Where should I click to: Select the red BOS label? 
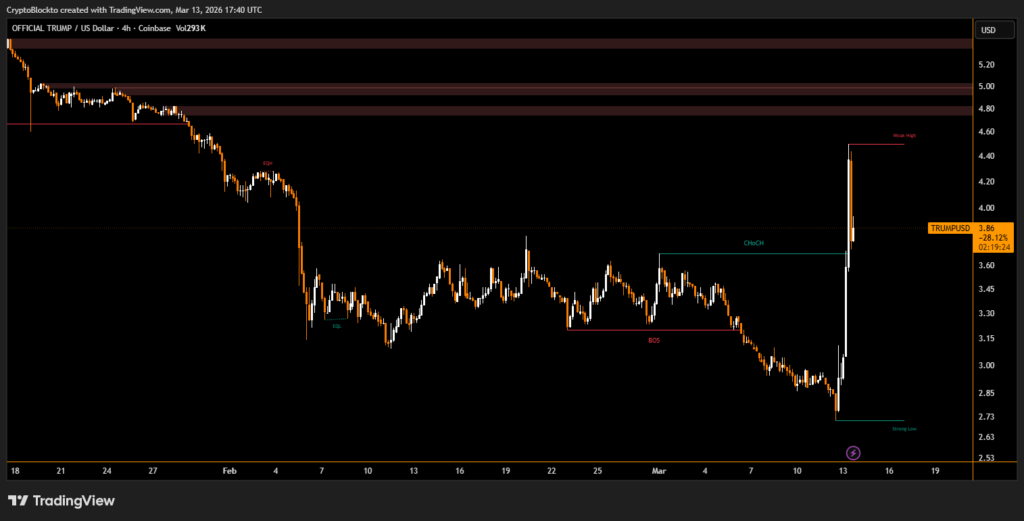[x=654, y=340]
